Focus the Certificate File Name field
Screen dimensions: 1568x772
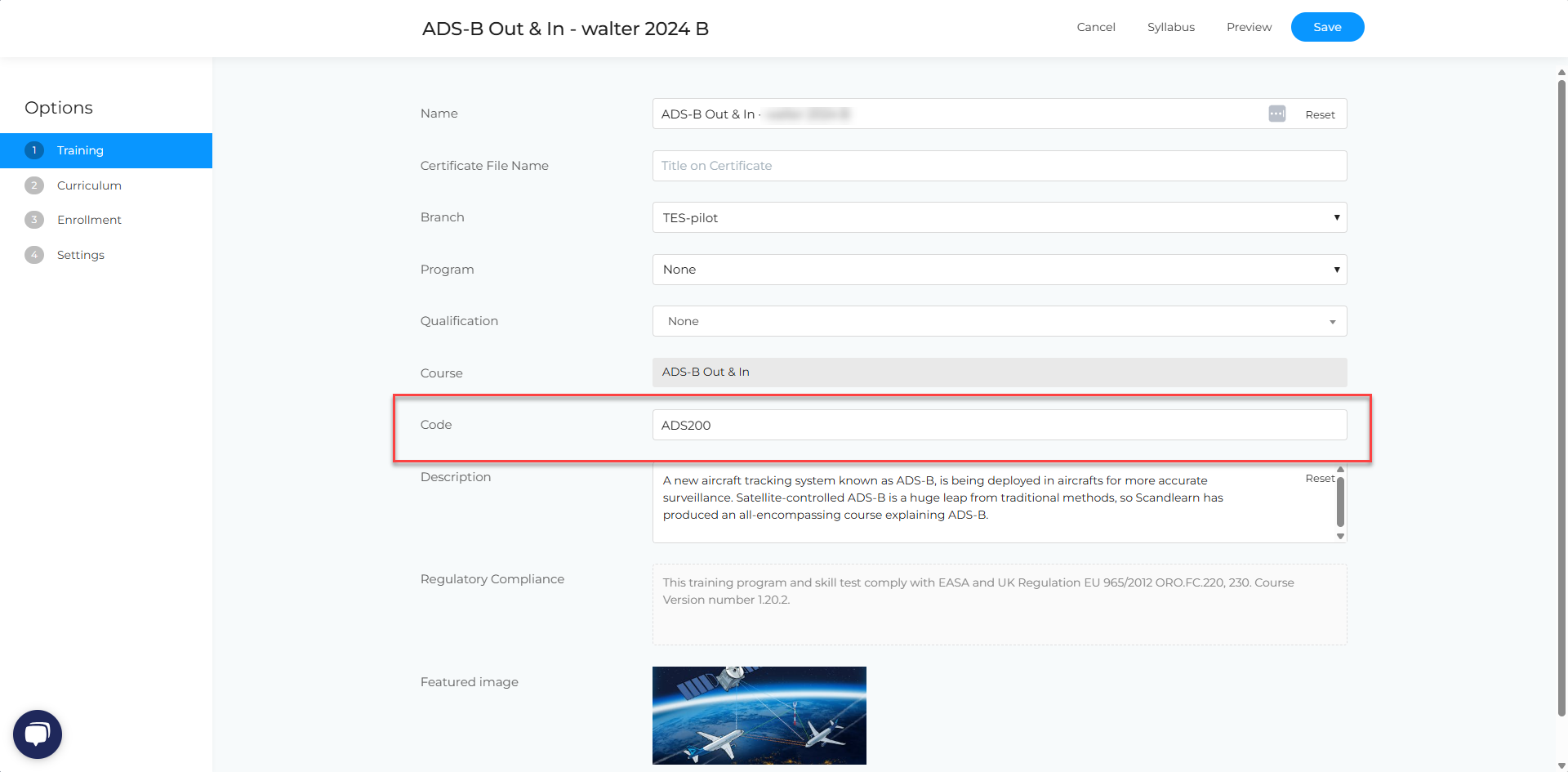pos(1000,166)
